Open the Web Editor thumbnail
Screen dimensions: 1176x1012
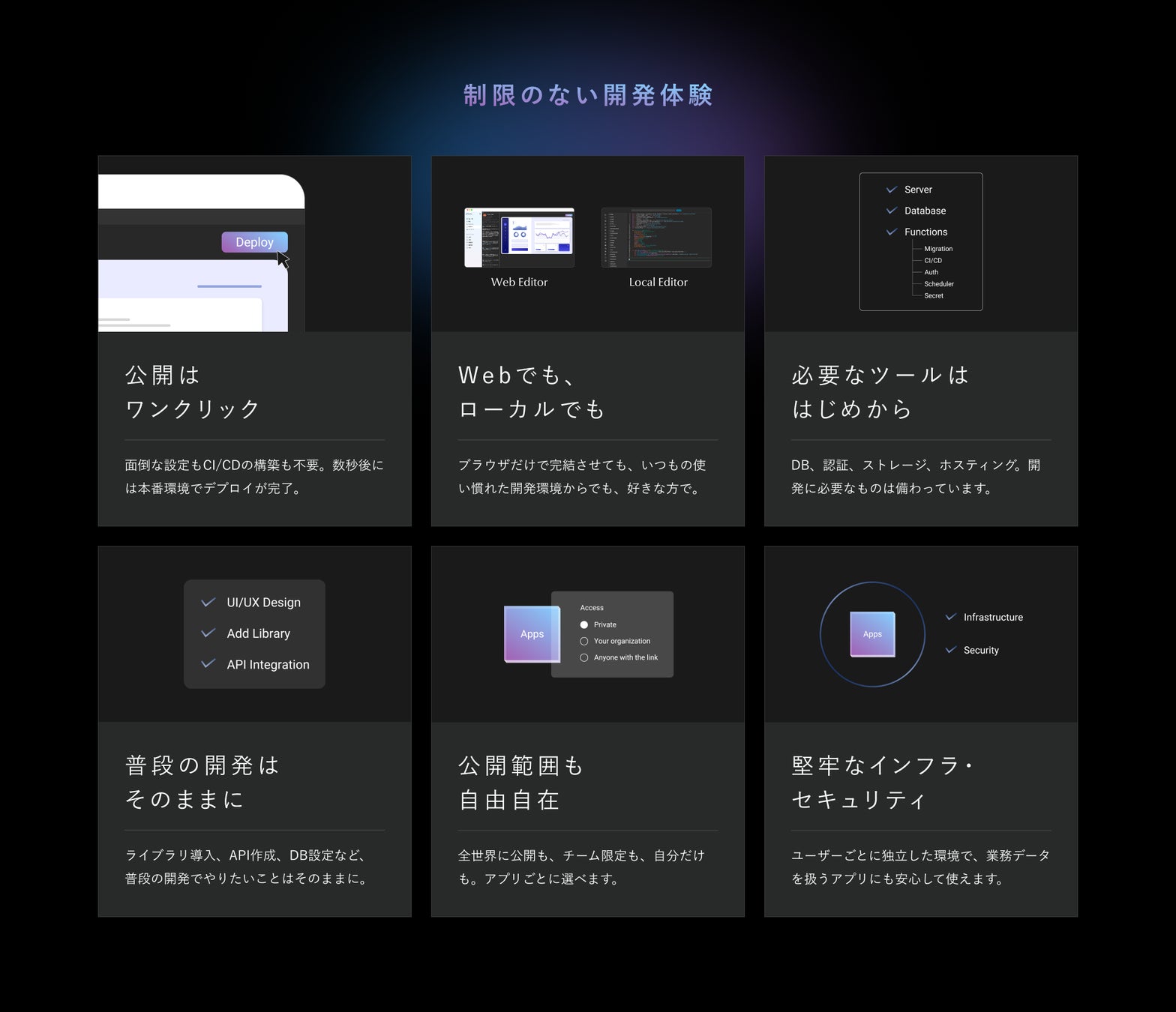coord(519,238)
